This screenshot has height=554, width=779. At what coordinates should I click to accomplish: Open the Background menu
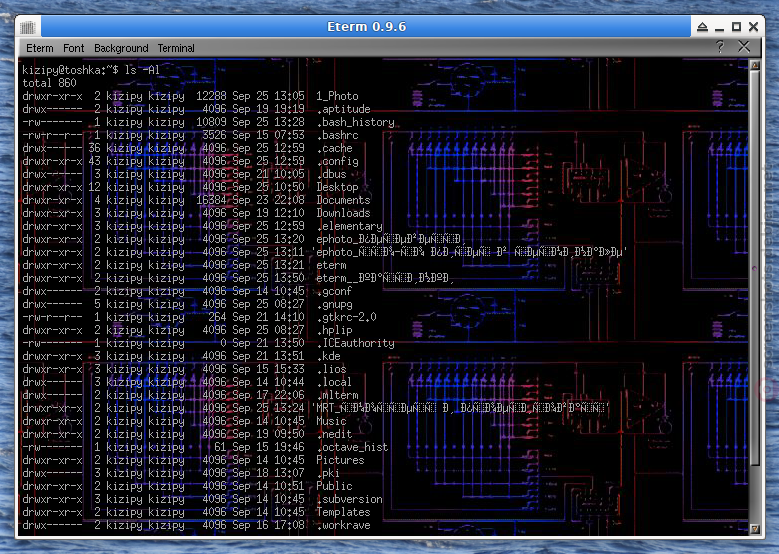click(121, 48)
